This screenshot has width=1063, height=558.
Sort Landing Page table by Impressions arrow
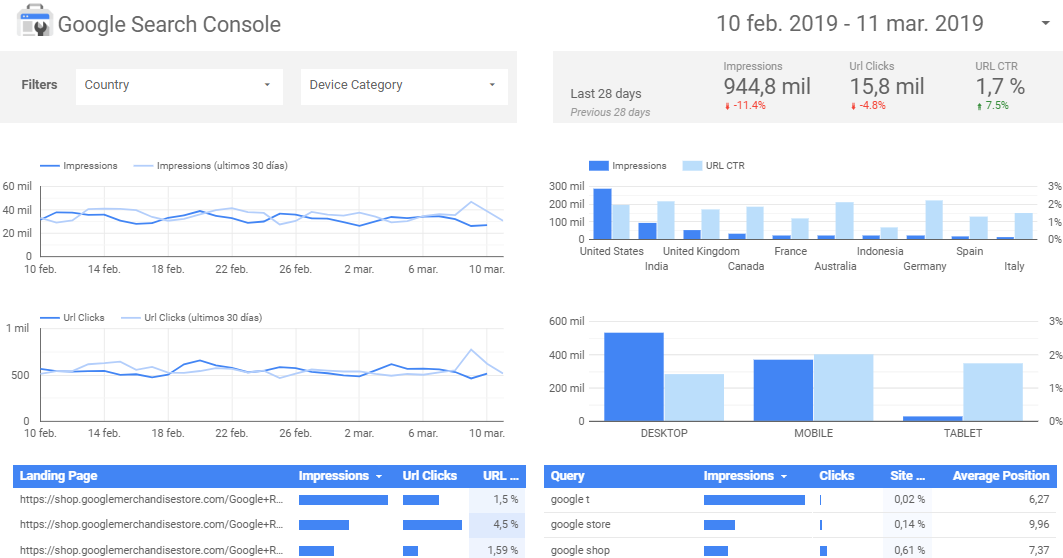pos(379,477)
